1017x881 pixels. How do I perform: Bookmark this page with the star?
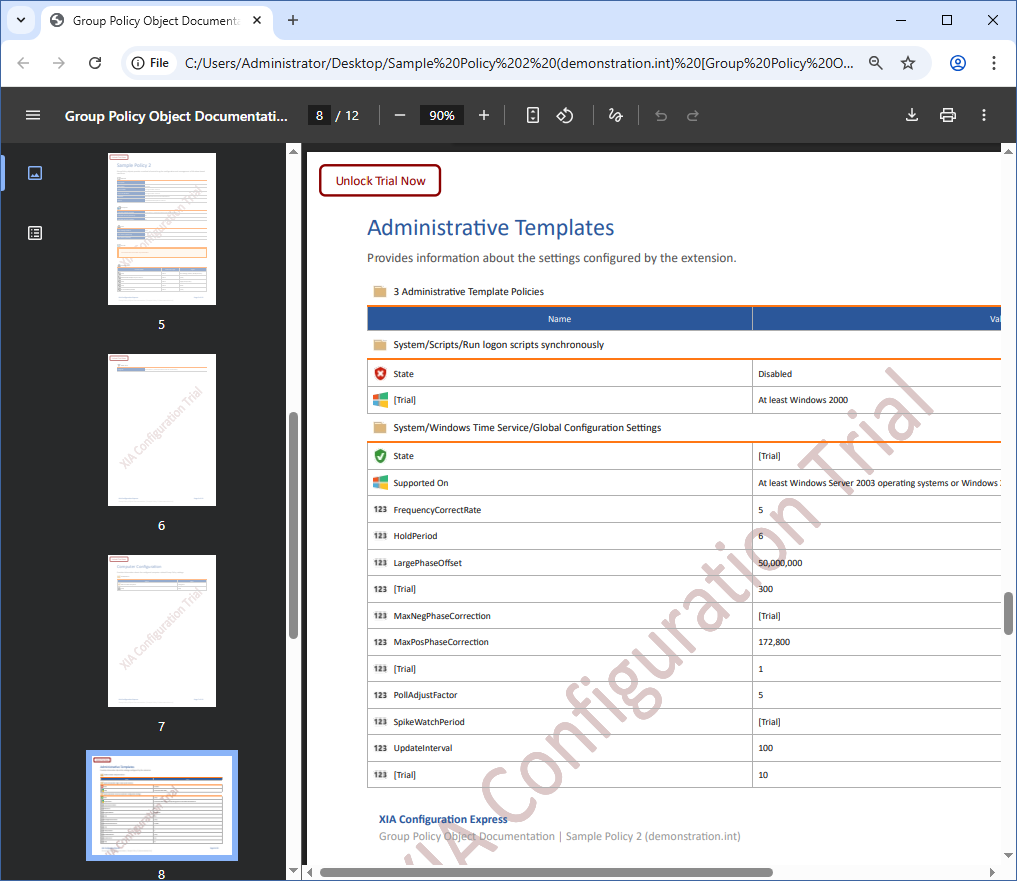(x=908, y=63)
